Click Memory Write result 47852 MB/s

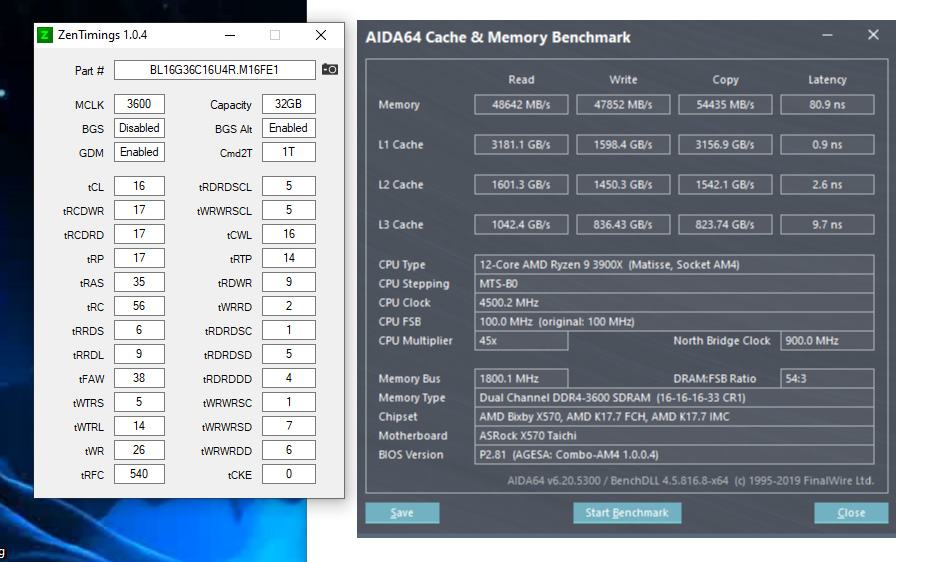click(623, 104)
